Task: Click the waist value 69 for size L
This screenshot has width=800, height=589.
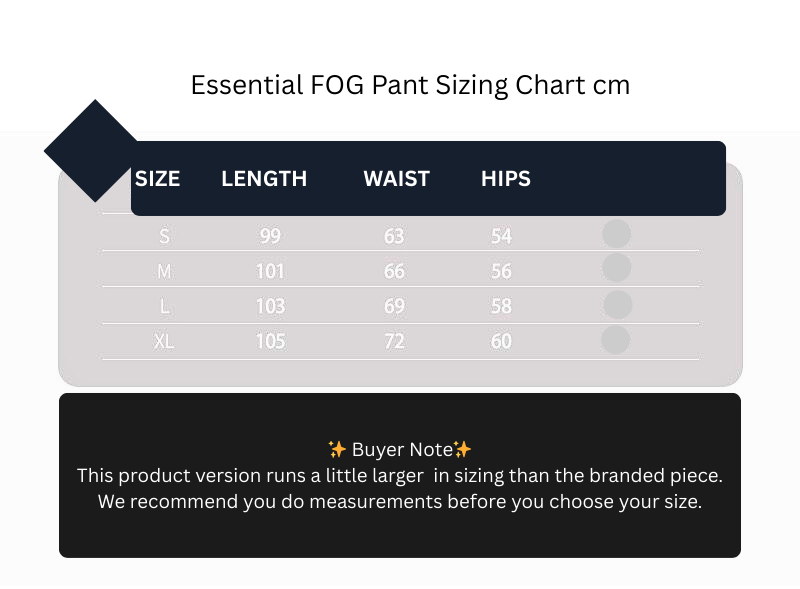Action: tap(394, 306)
